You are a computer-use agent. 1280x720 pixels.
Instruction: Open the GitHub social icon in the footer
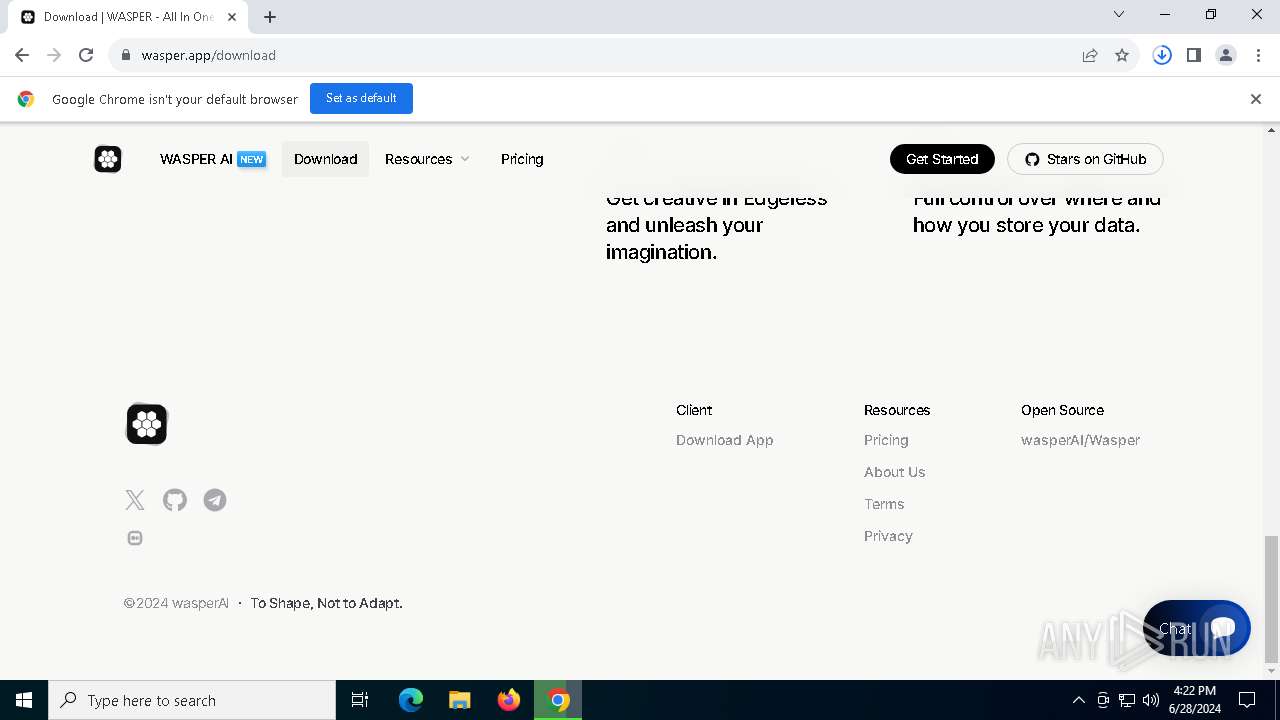[x=175, y=500]
